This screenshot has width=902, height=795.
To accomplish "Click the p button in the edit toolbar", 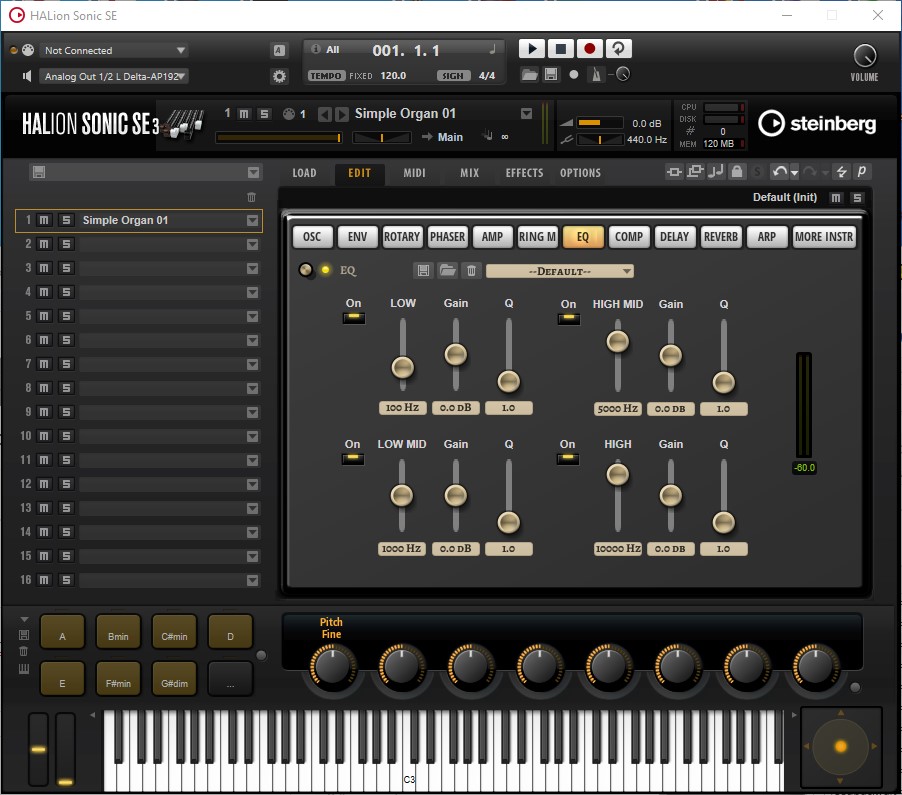I will [x=862, y=171].
